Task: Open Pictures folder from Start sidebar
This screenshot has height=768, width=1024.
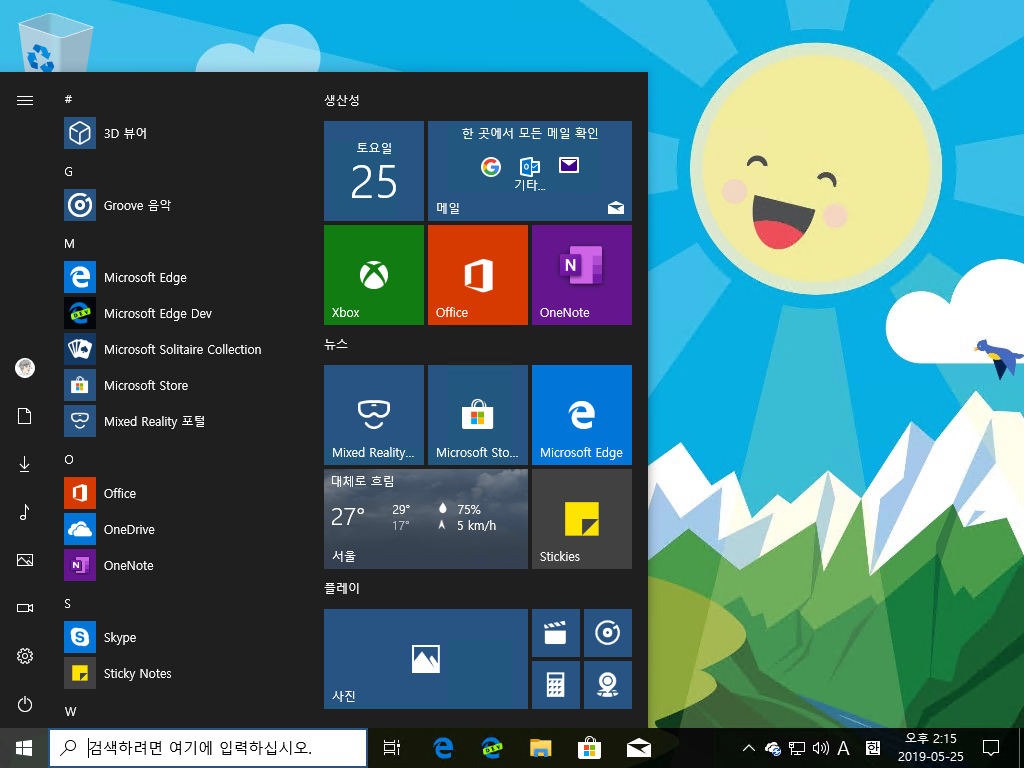Action: tap(25, 560)
